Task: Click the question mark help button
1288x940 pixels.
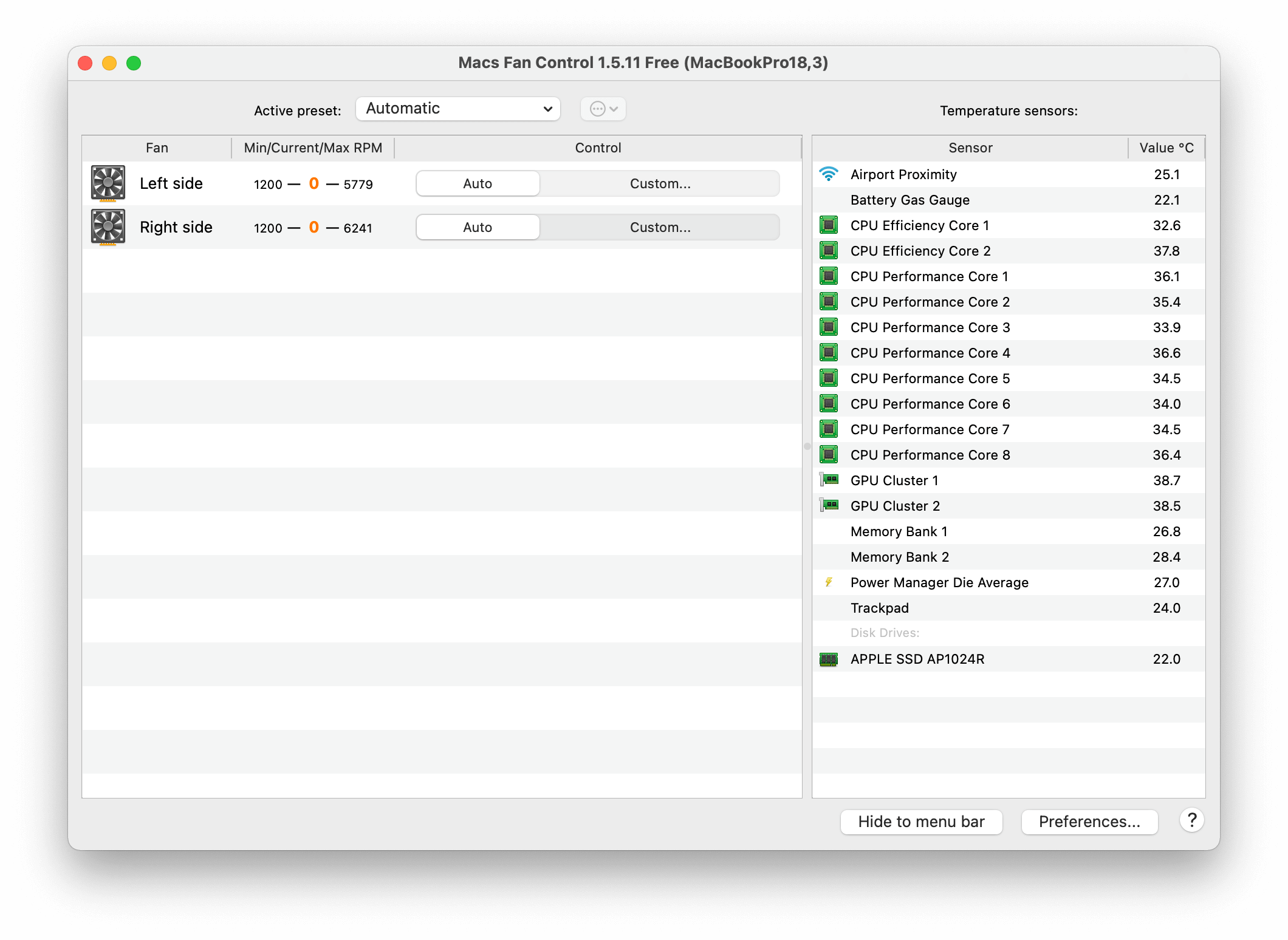Action: click(1191, 821)
